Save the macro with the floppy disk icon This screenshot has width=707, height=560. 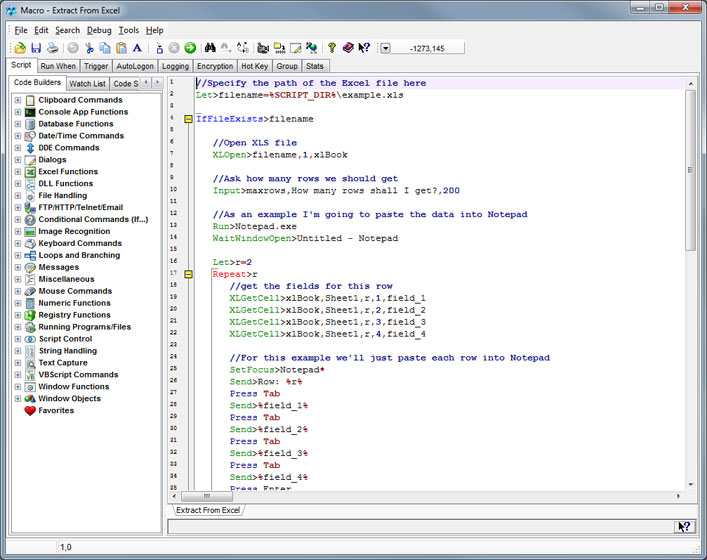click(36, 48)
